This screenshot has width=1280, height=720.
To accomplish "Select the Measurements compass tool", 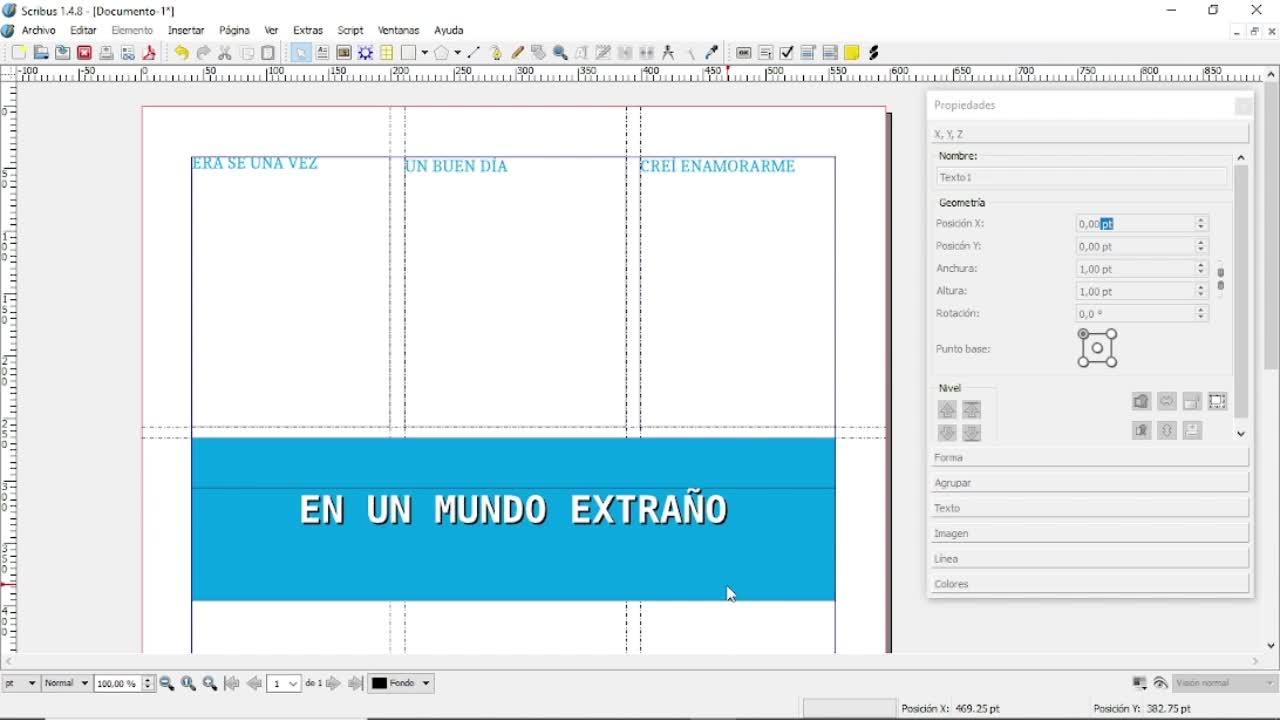I will 668,53.
